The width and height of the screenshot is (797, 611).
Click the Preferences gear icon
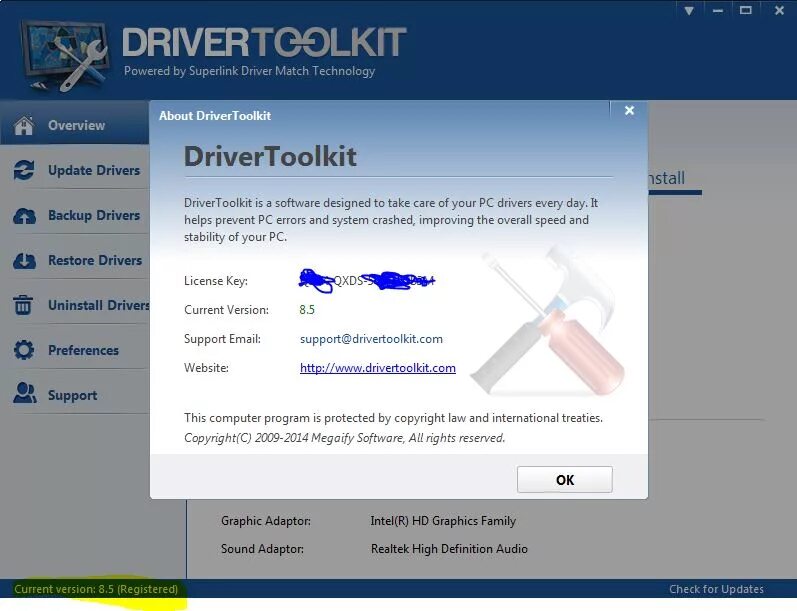[24, 350]
